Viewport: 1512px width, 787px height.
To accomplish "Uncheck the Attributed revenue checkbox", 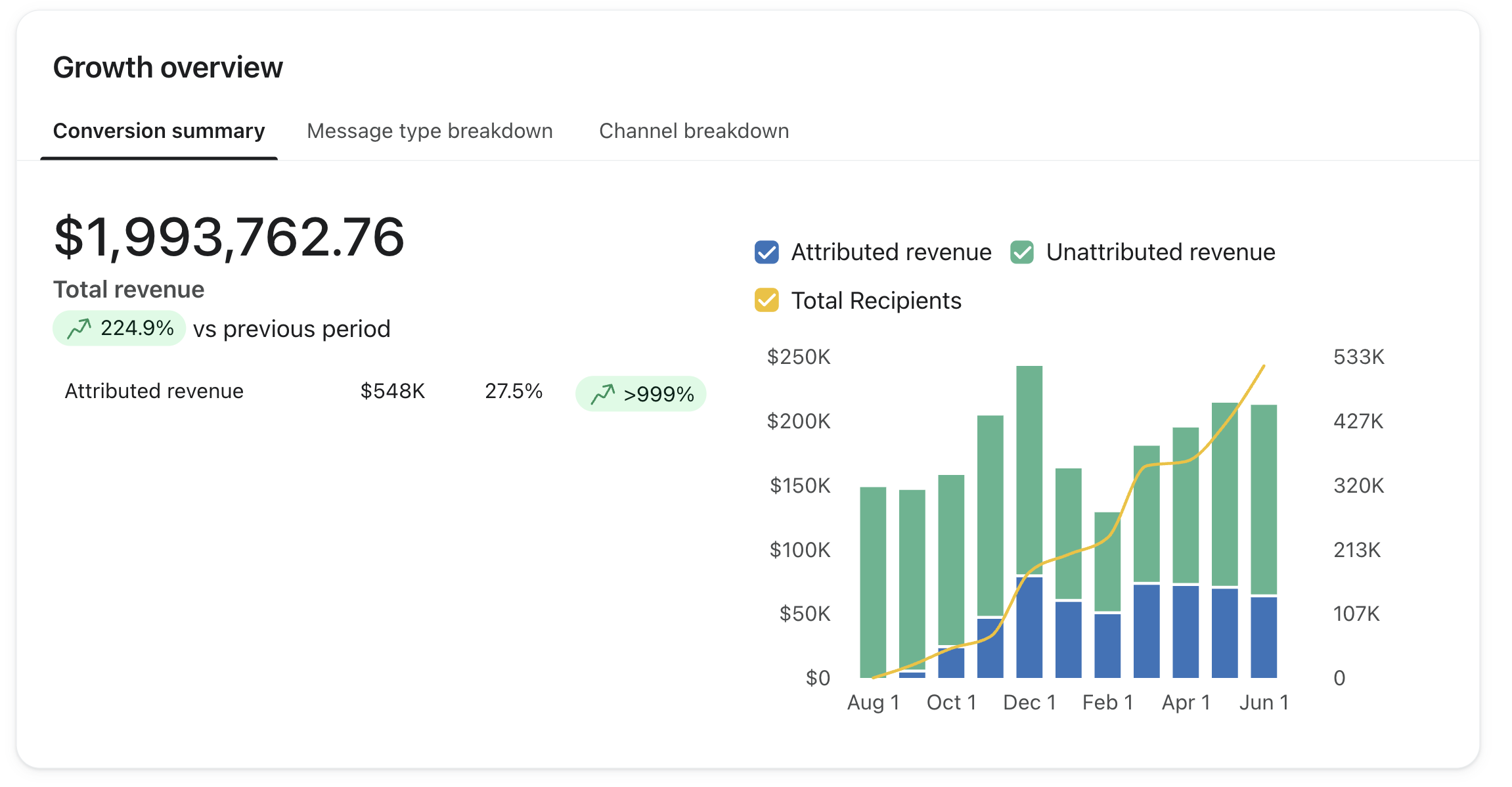I will pos(767,252).
